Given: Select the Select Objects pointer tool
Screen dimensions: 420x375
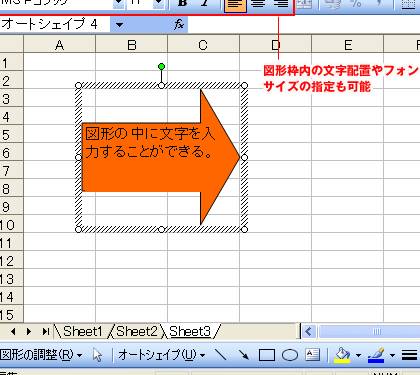Looking at the screenshot, I should [x=97, y=355].
